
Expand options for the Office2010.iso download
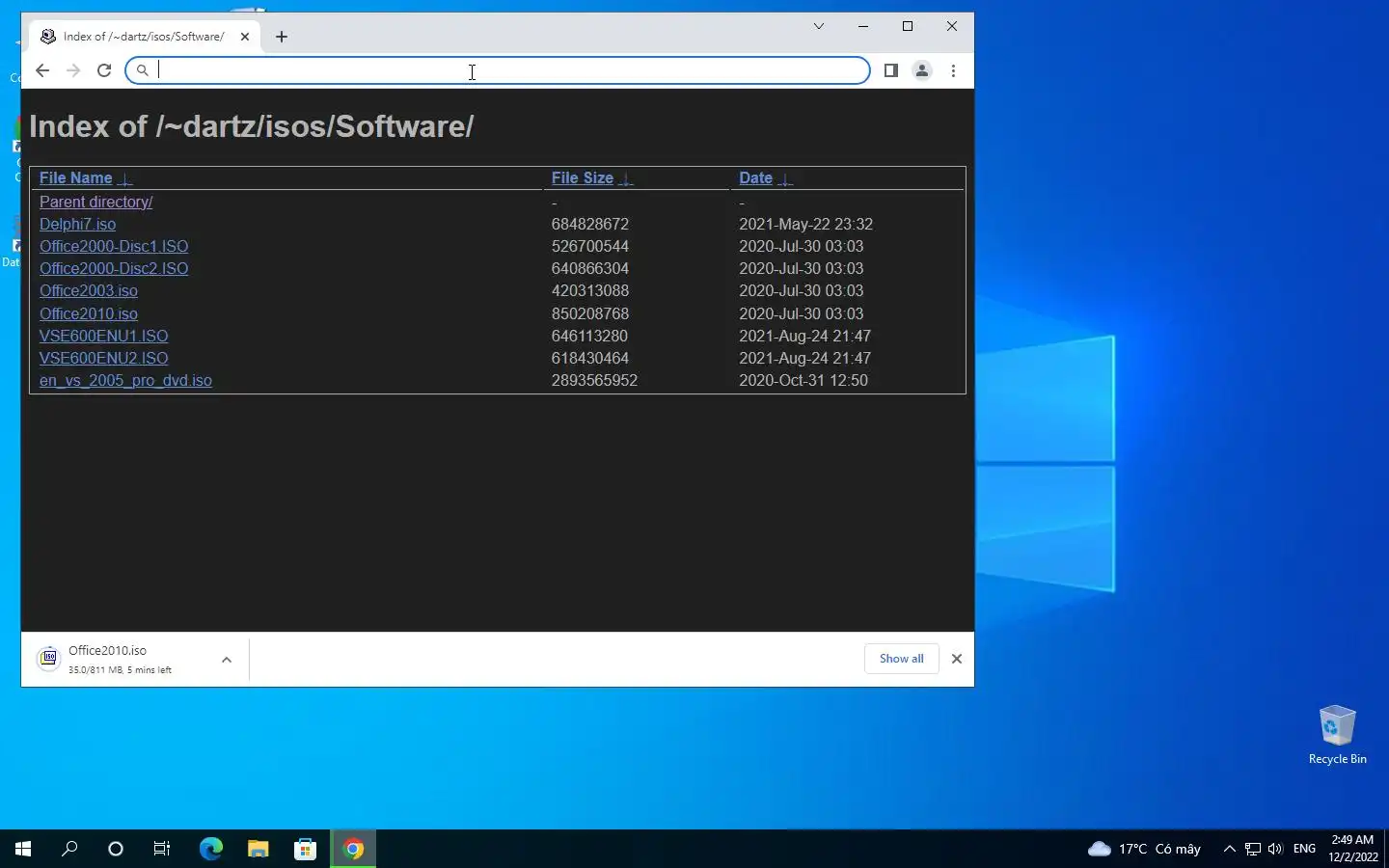coord(227,660)
